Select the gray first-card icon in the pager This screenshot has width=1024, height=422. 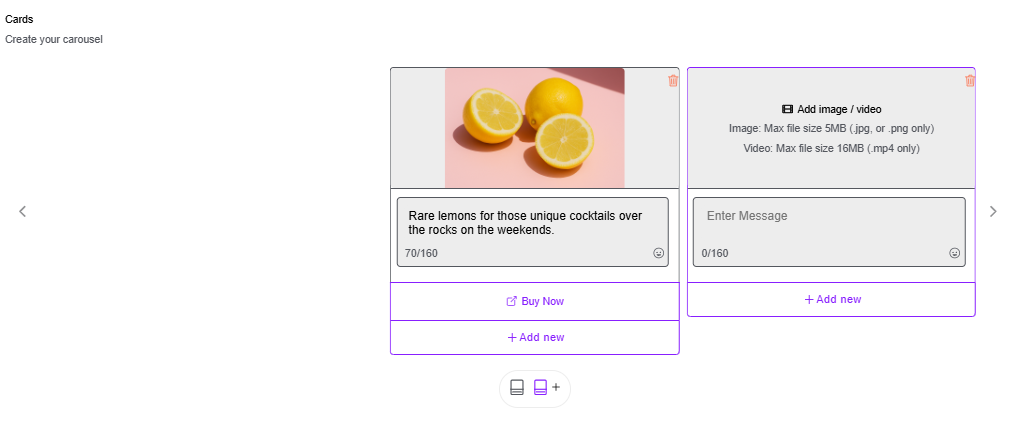517,387
